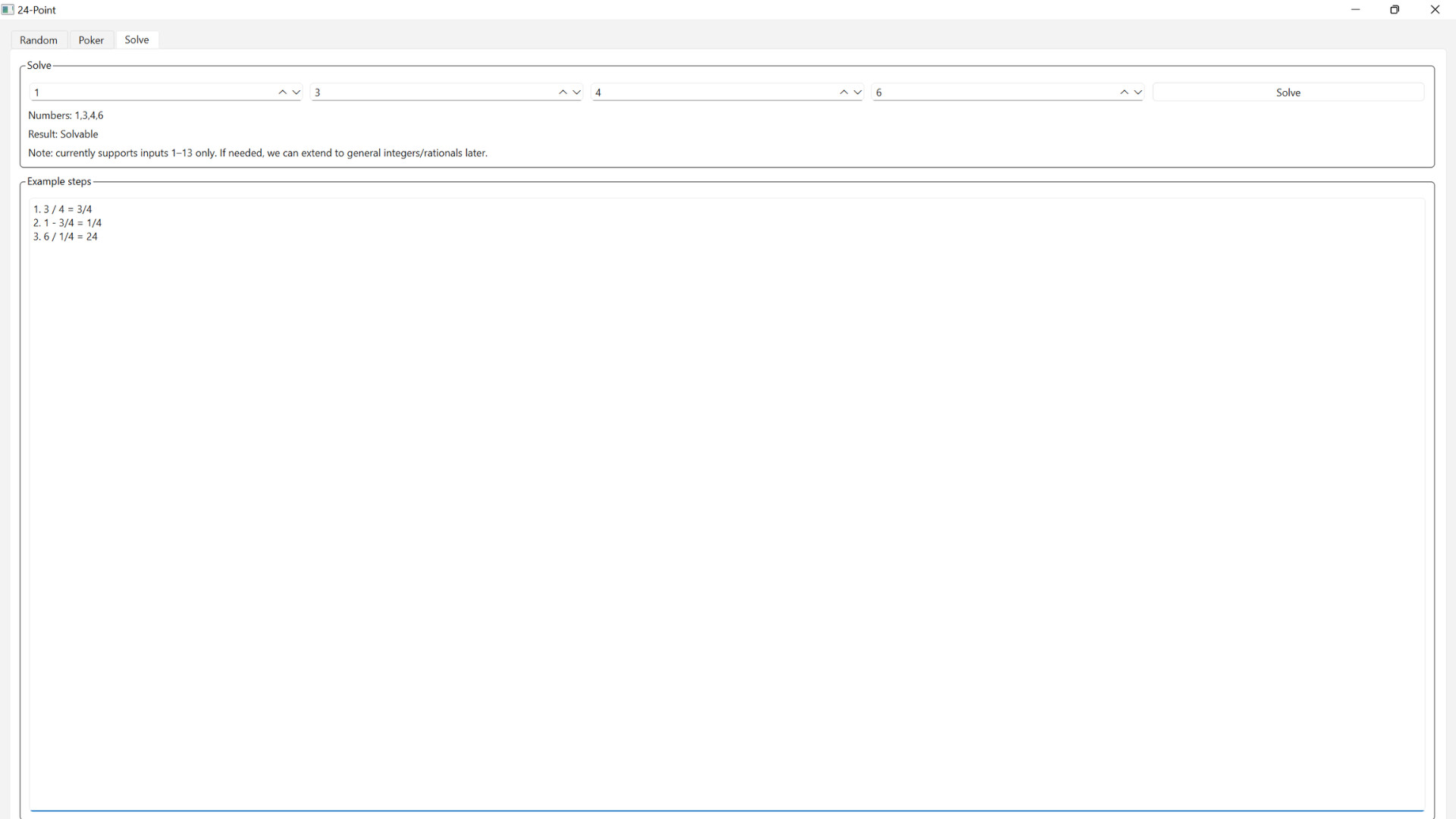1456x819 pixels.
Task: Select the Solve tab
Action: (x=136, y=40)
